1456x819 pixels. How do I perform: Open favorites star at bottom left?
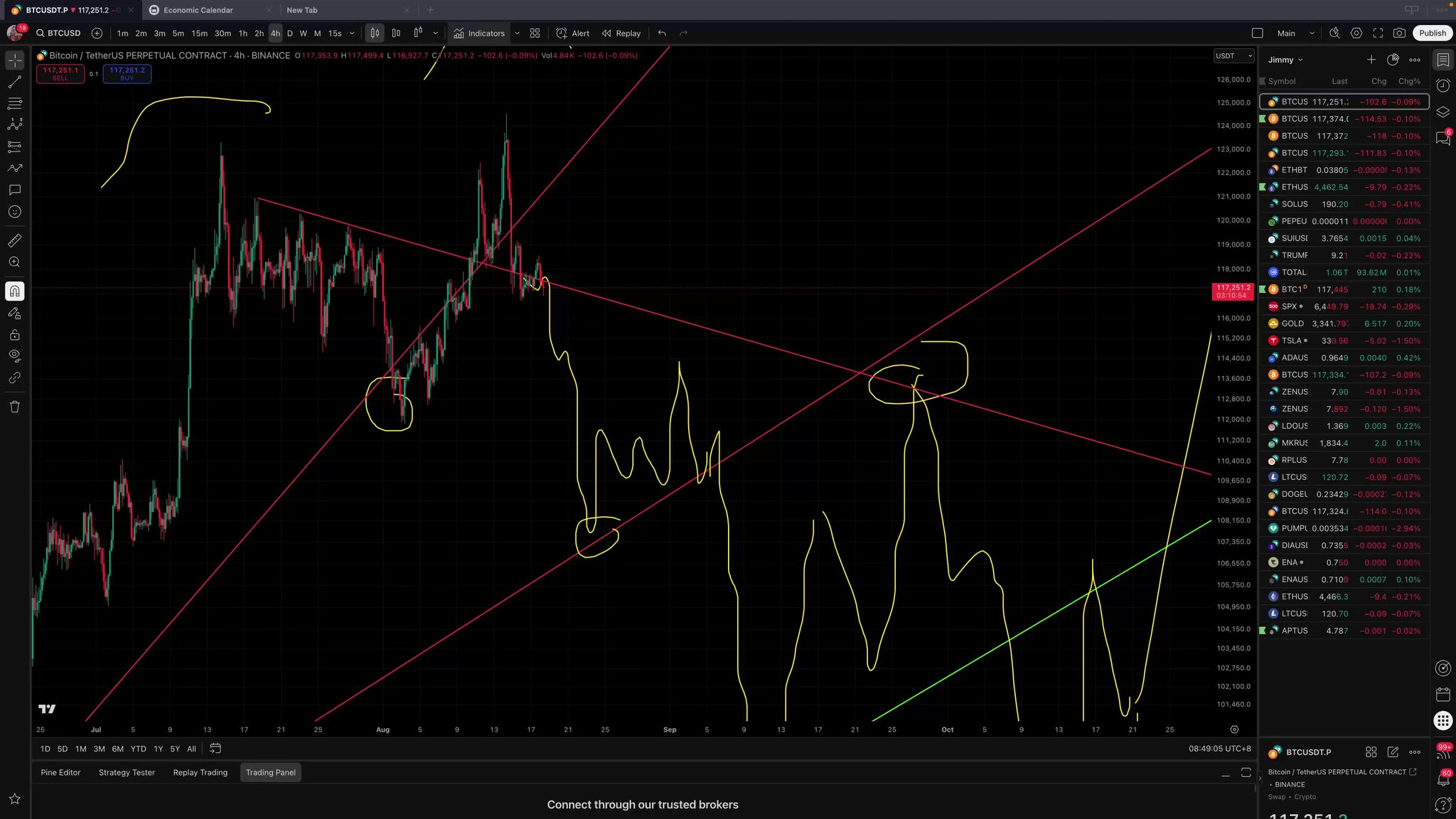pyautogui.click(x=15, y=799)
